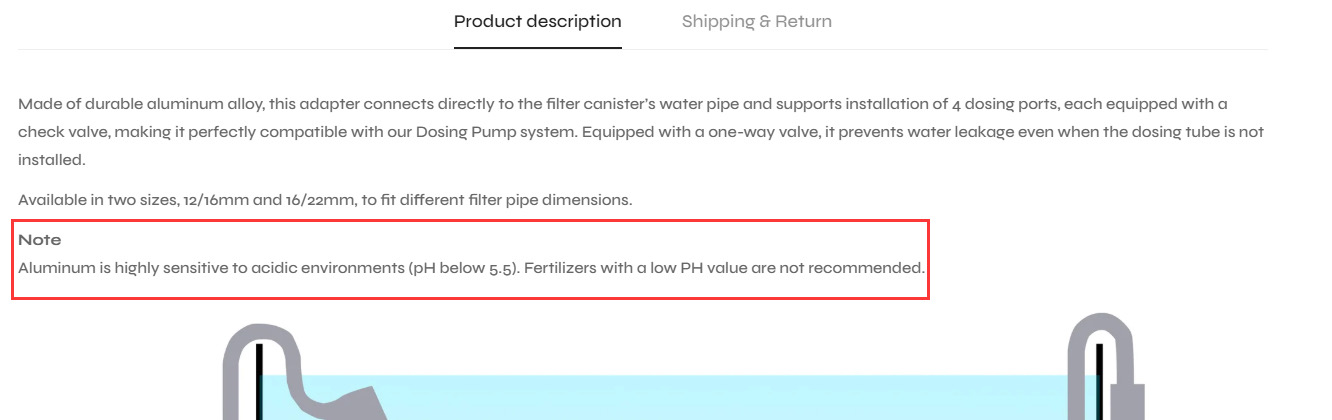Click the blue aquarium water diagram

coord(680,398)
